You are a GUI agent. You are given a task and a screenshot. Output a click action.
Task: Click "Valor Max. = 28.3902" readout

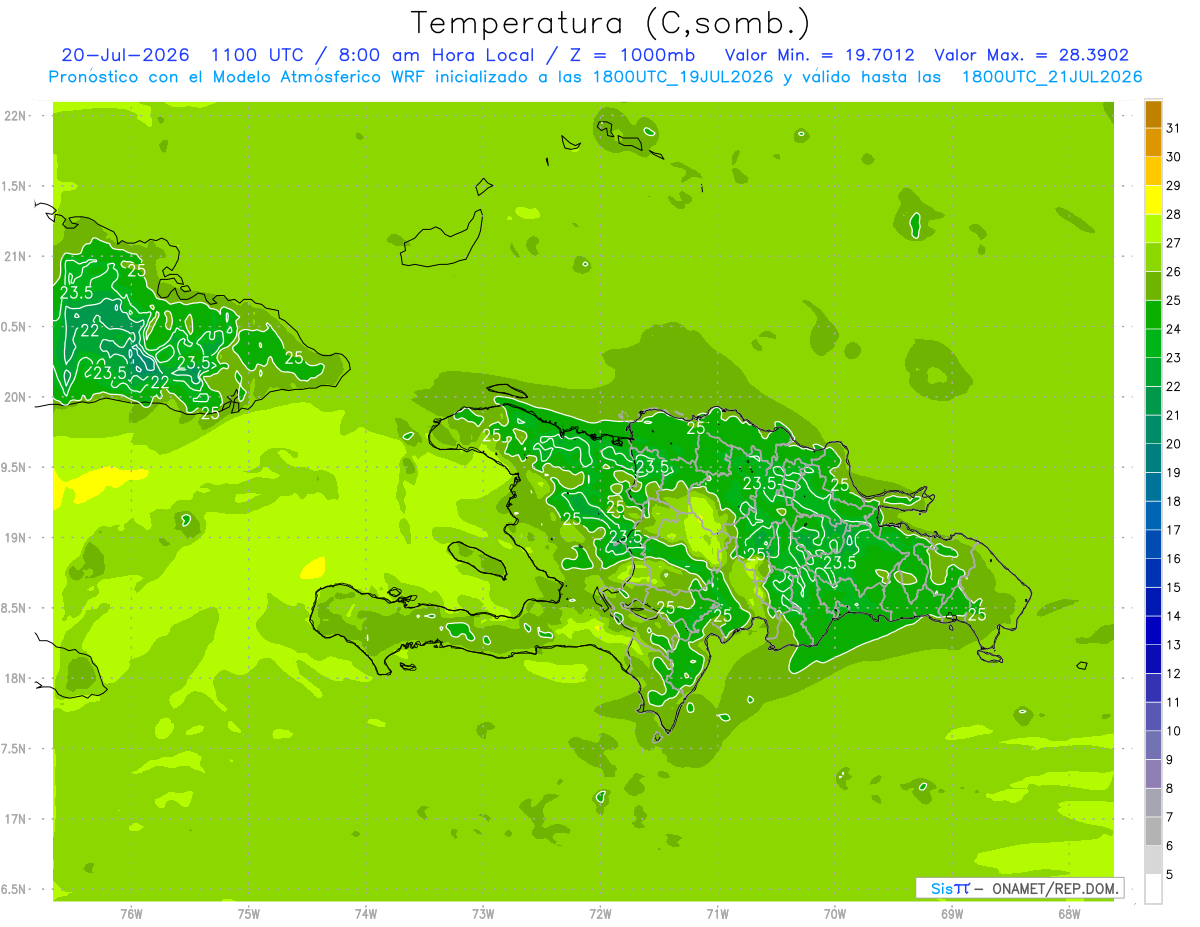pyautogui.click(x=1031, y=55)
